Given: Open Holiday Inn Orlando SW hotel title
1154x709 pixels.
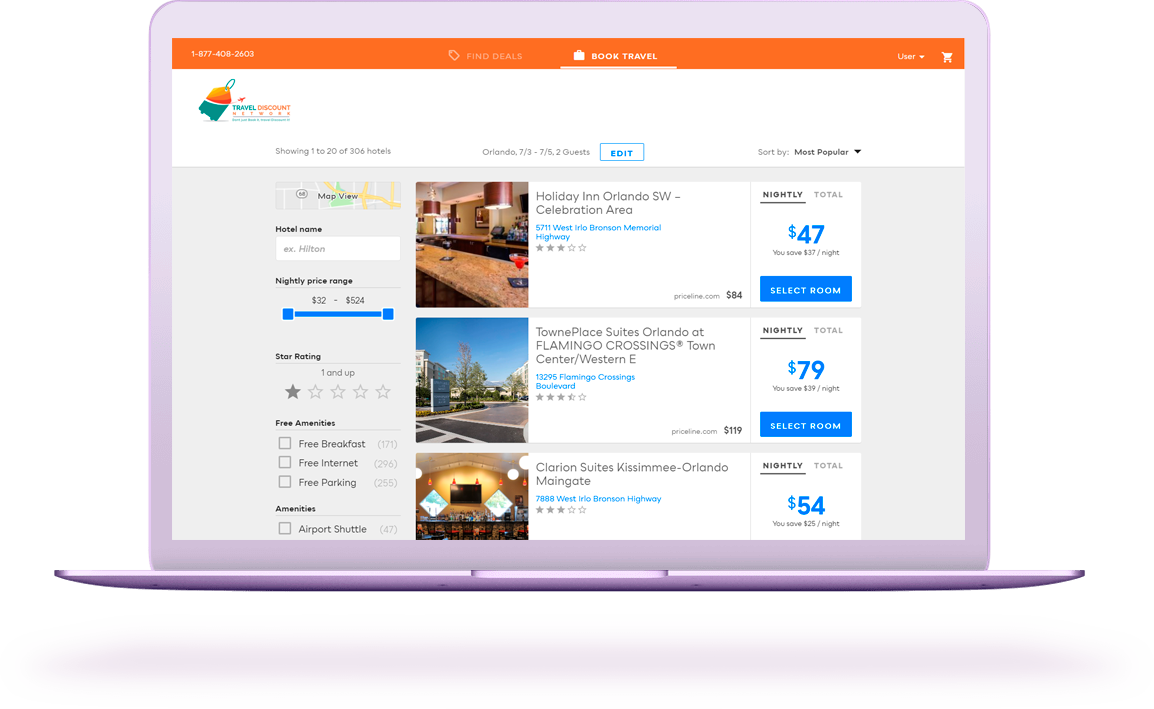Looking at the screenshot, I should click(608, 203).
